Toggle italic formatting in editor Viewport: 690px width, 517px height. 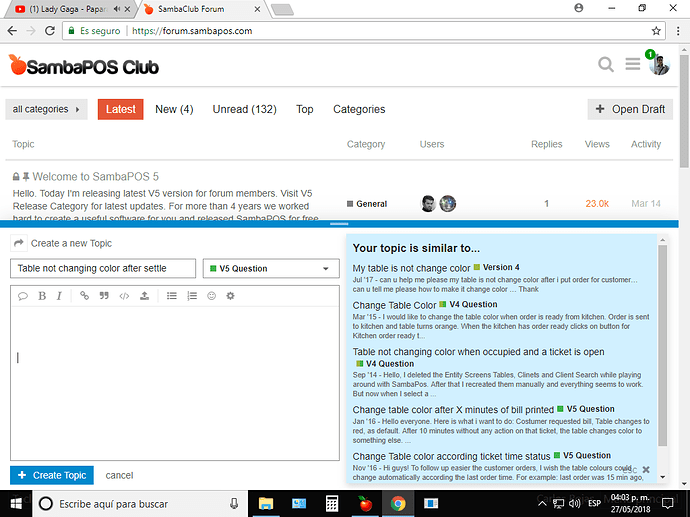tap(59, 296)
